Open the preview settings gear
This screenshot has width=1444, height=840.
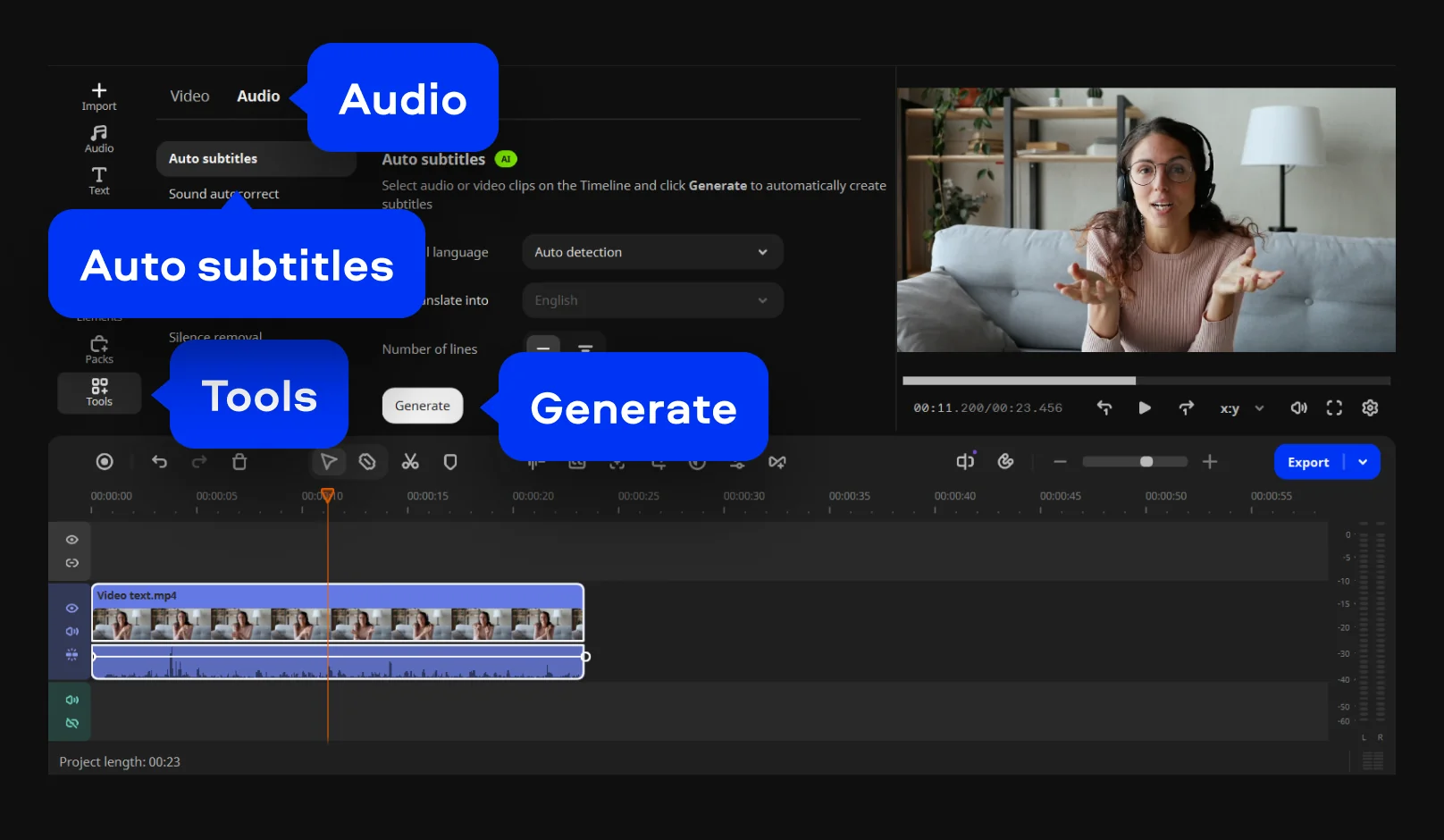tap(1370, 408)
